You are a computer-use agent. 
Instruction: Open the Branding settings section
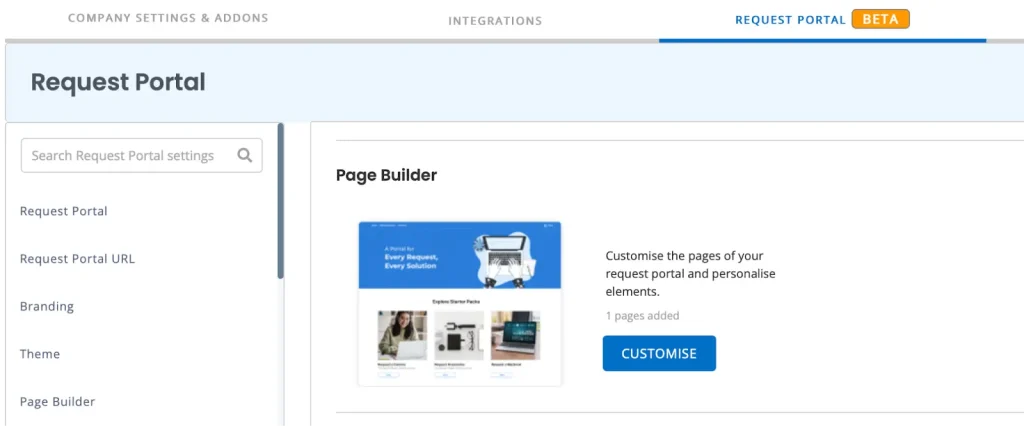pos(46,306)
